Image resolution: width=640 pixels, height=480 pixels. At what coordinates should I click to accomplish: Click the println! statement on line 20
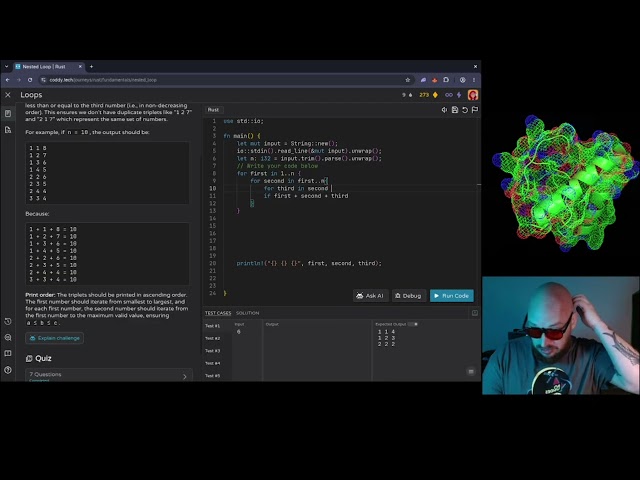[309, 263]
